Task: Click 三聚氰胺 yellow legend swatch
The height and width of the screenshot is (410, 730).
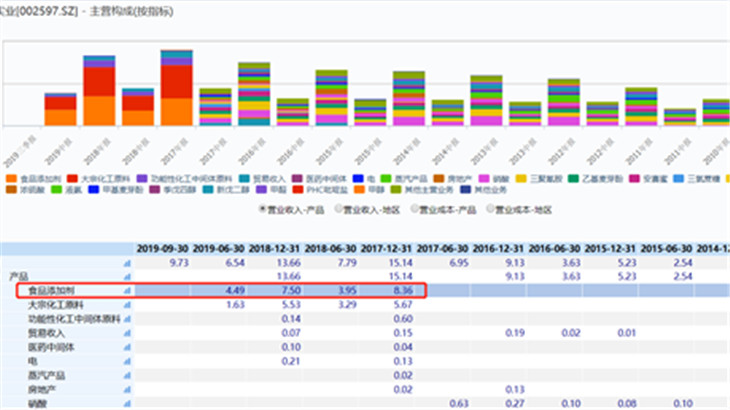Action: pyautogui.click(x=521, y=179)
